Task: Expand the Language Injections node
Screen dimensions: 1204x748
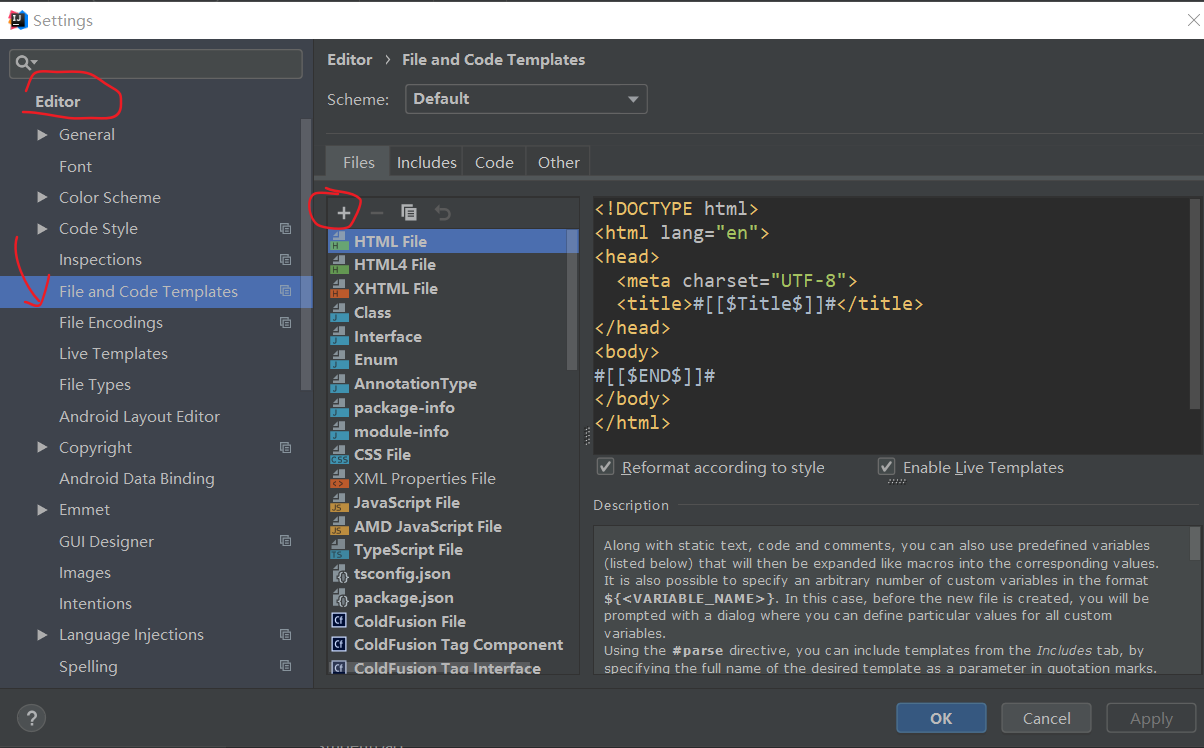Action: (42, 635)
